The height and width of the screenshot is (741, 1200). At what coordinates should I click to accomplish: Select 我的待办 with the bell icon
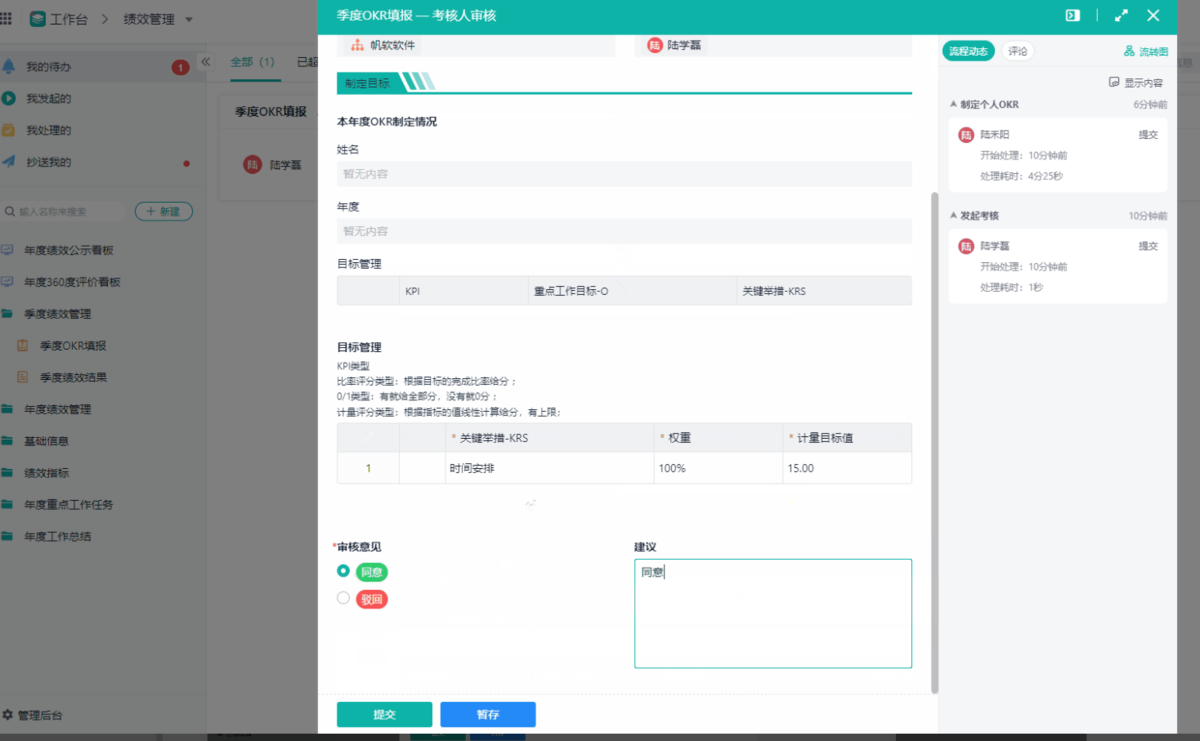click(x=61, y=67)
